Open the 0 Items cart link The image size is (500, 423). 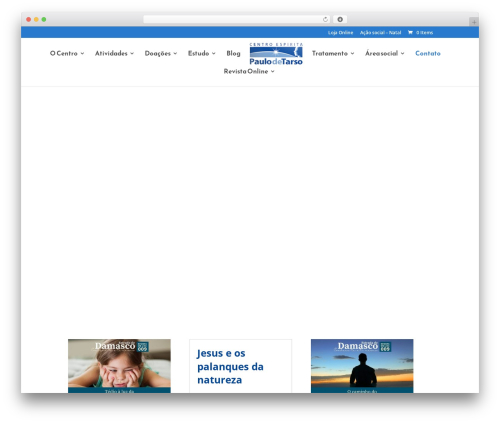pyautogui.click(x=420, y=32)
